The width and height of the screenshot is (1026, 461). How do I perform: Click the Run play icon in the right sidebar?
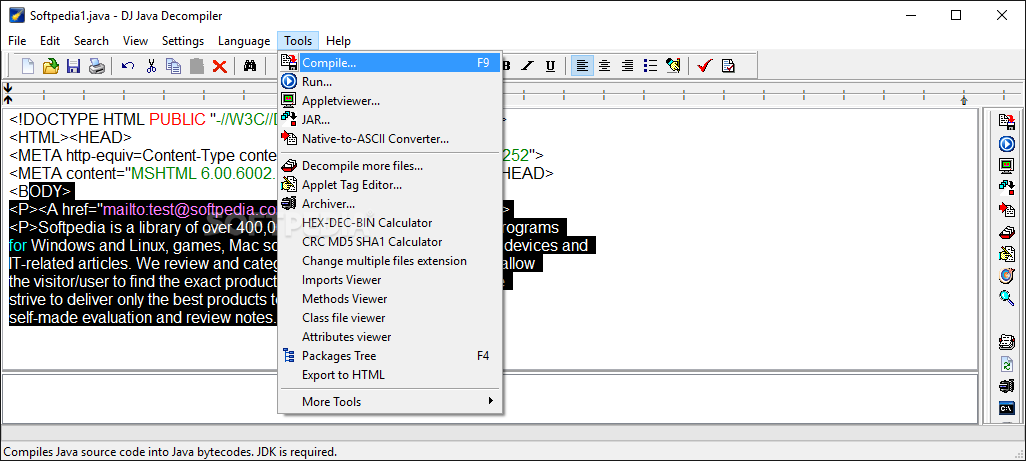click(x=1006, y=143)
